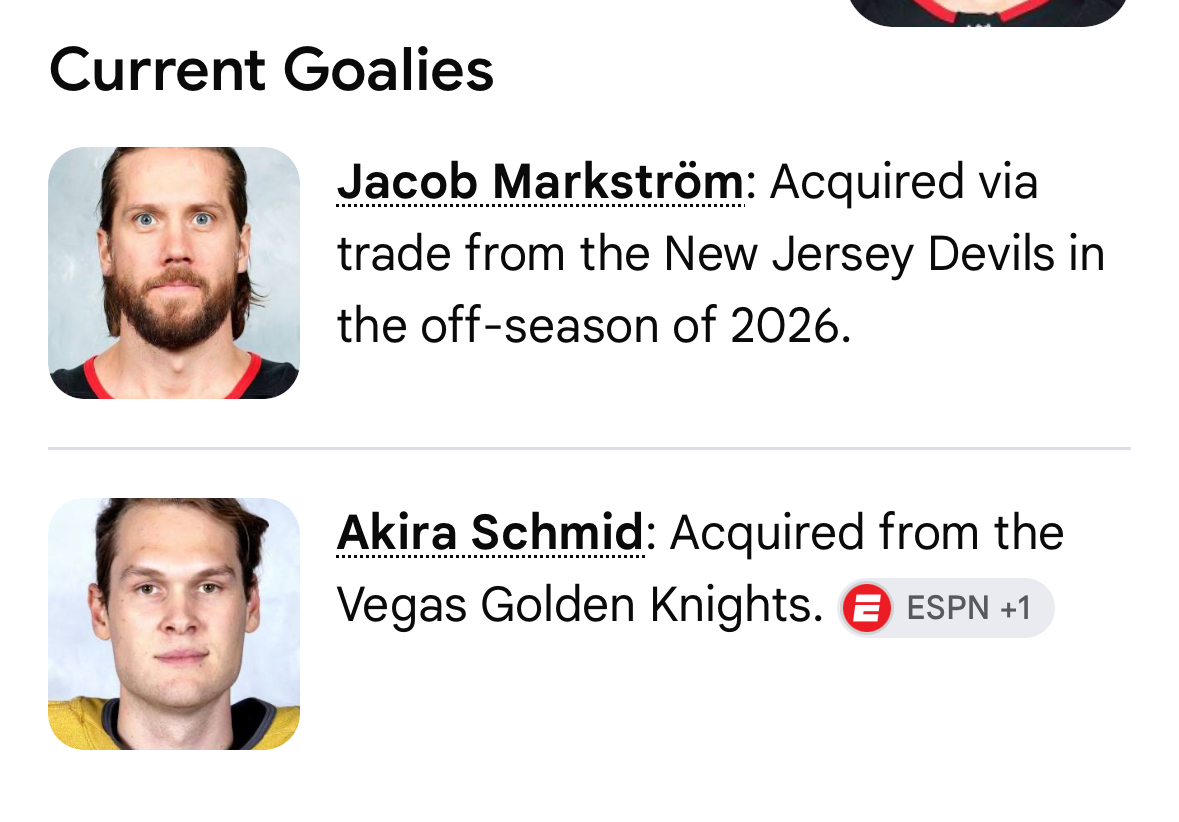Select Akira Schmid's headshot photo

tap(174, 623)
